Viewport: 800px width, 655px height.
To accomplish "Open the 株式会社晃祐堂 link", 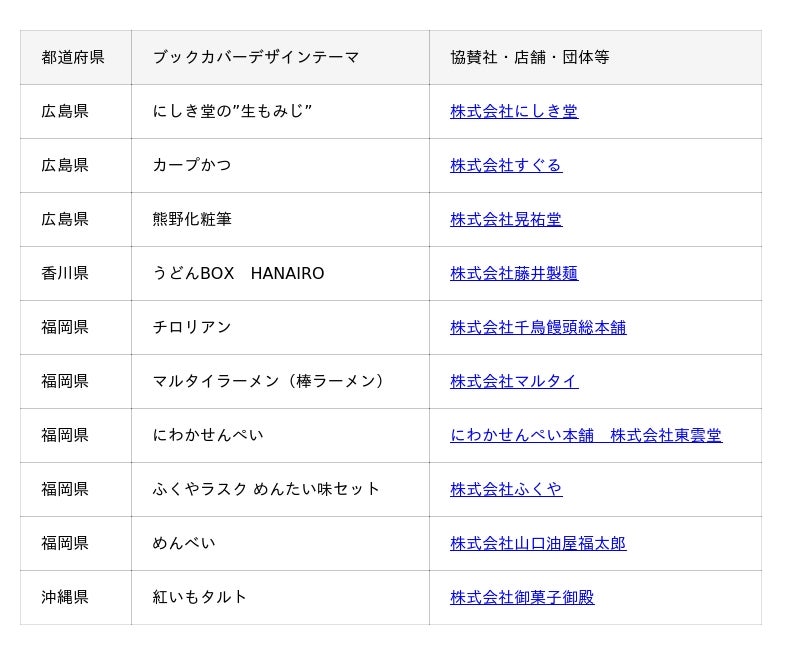I will (x=506, y=219).
